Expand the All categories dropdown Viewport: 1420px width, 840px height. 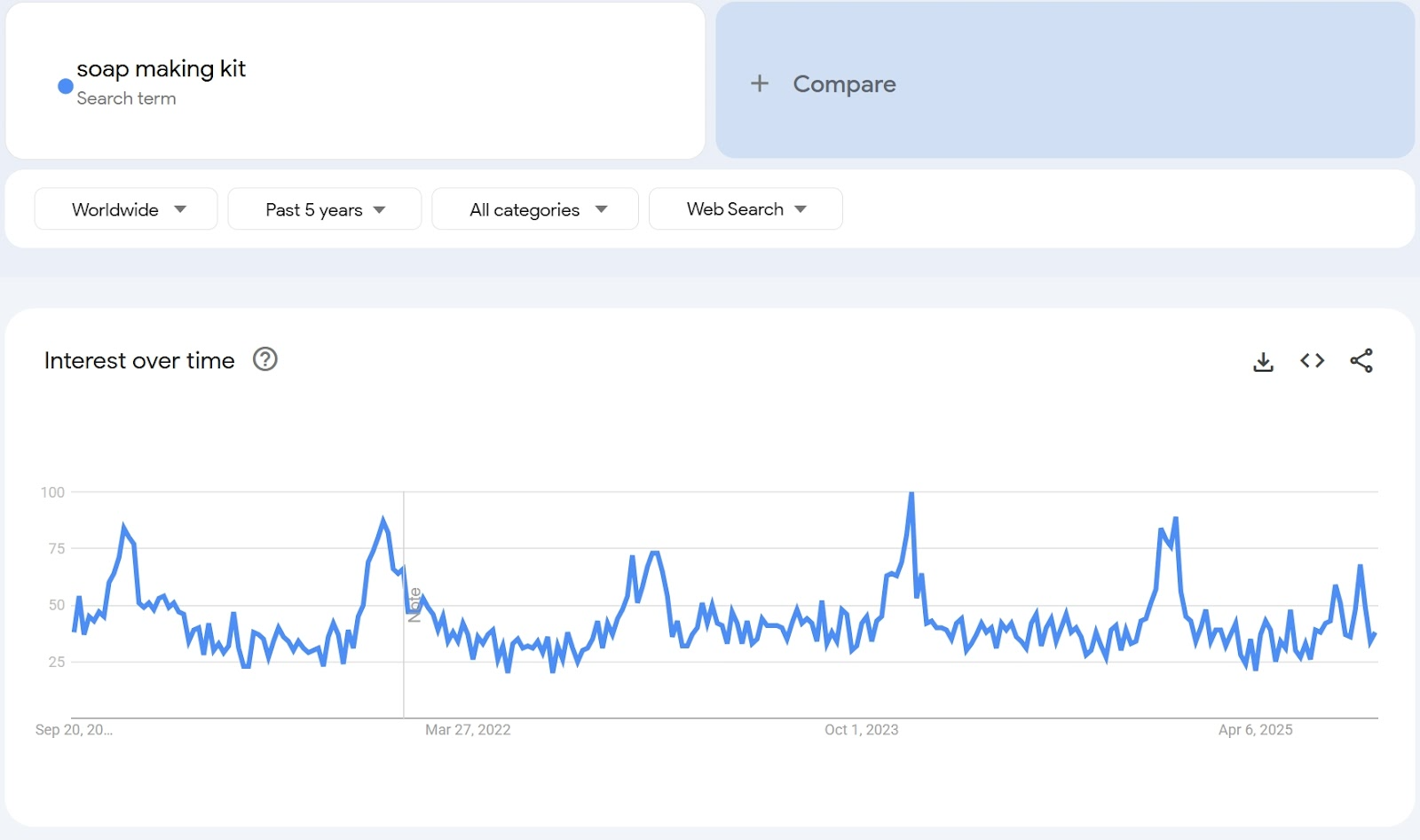[534, 209]
